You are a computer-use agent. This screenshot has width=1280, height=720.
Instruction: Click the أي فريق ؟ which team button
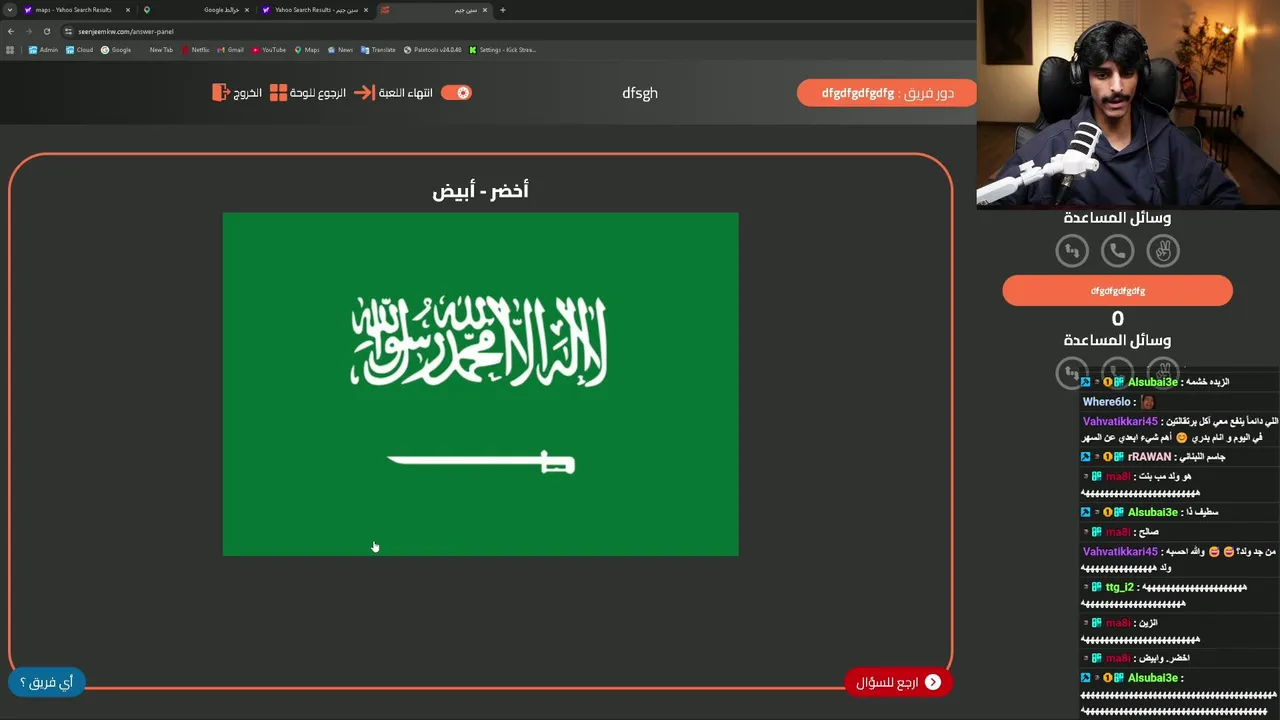[x=47, y=682]
